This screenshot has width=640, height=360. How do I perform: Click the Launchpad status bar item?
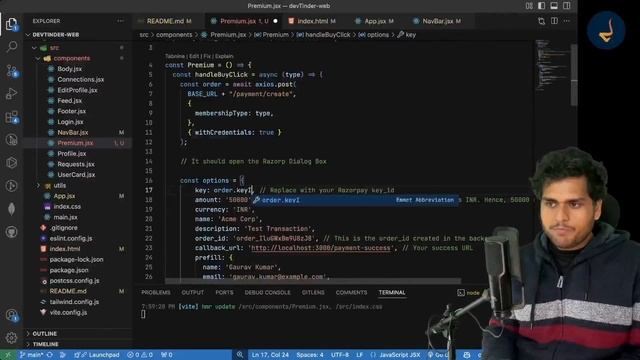[x=97, y=355]
